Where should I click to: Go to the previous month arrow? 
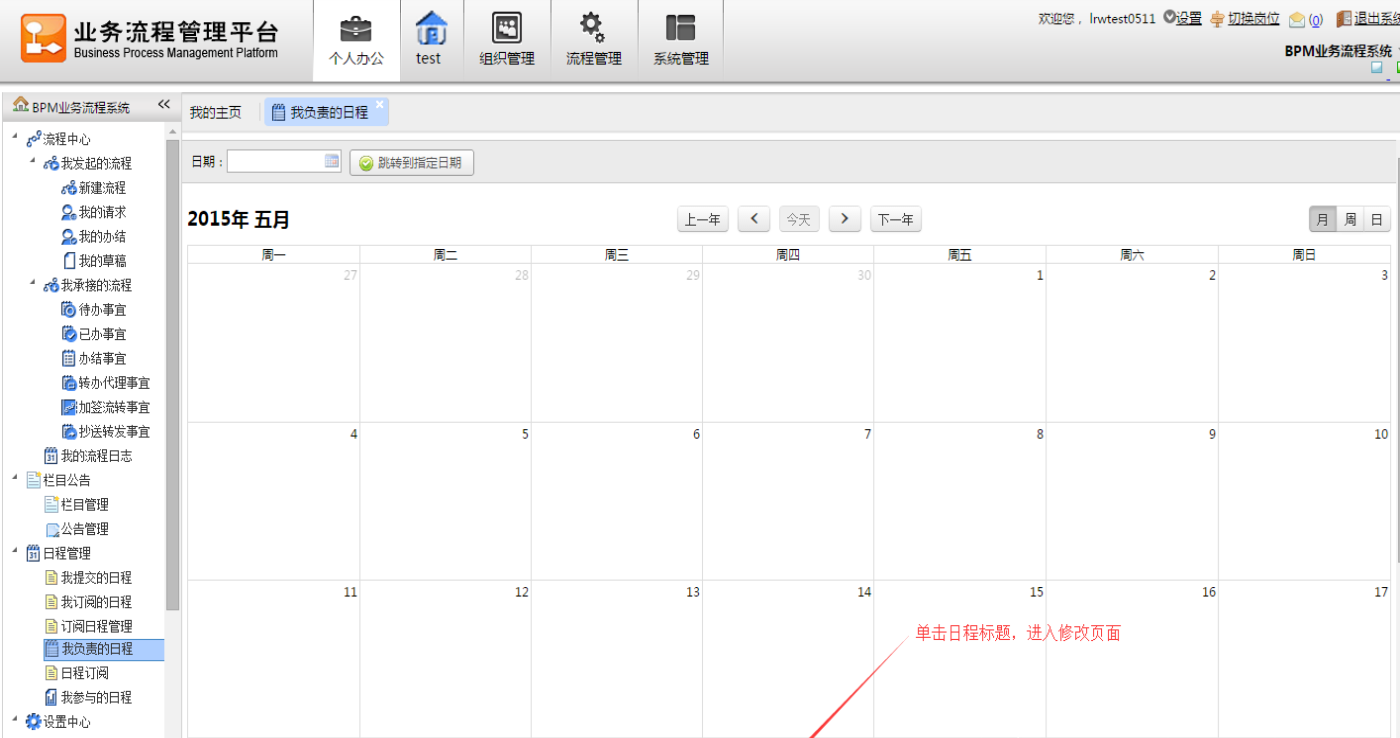coord(754,220)
